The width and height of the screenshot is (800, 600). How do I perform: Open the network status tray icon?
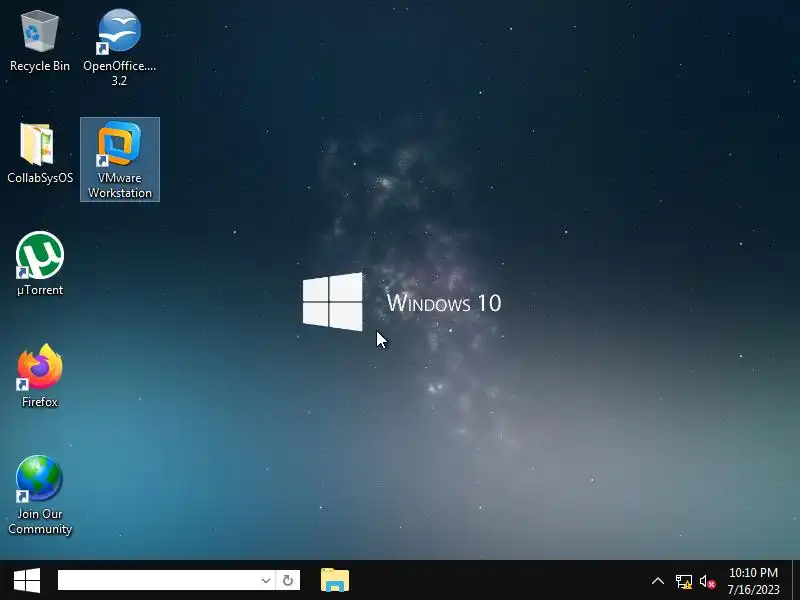[x=684, y=581]
